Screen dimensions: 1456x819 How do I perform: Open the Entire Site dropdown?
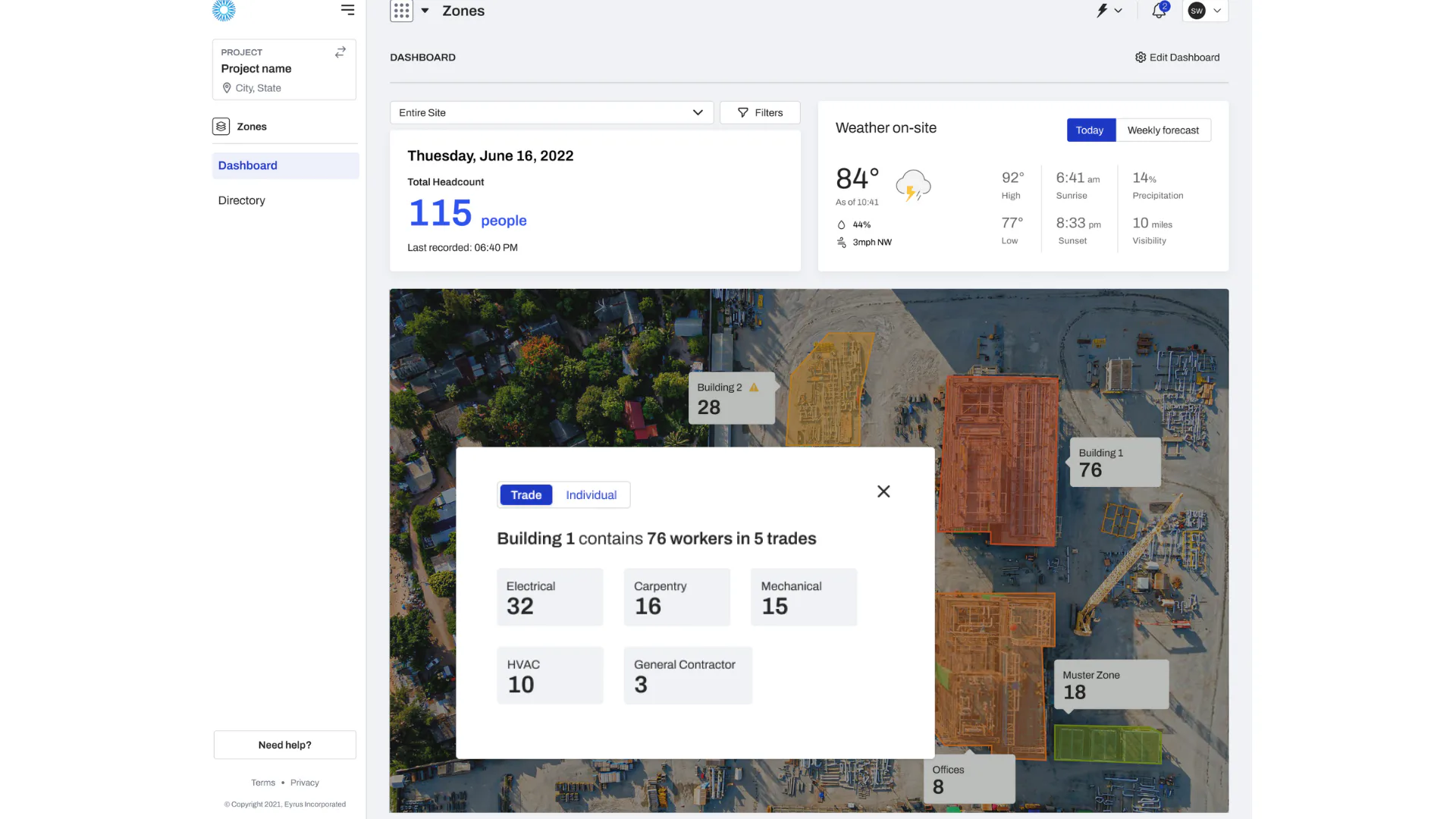(x=551, y=112)
